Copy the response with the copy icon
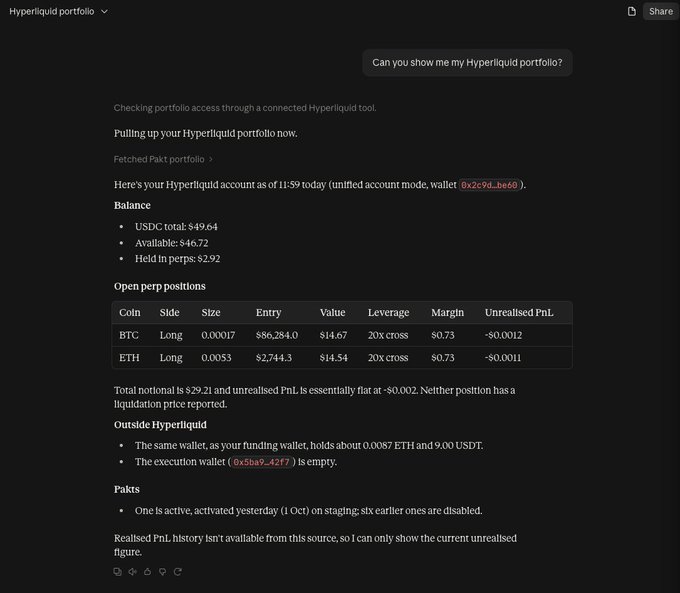This screenshot has width=680, height=593. tap(118, 572)
